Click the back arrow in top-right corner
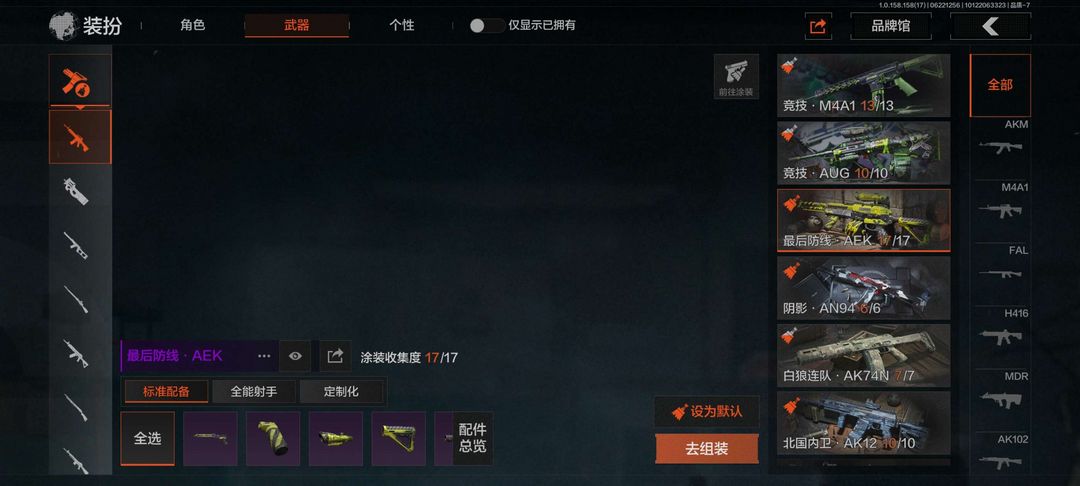Viewport: 1080px width, 486px height. 990,26
